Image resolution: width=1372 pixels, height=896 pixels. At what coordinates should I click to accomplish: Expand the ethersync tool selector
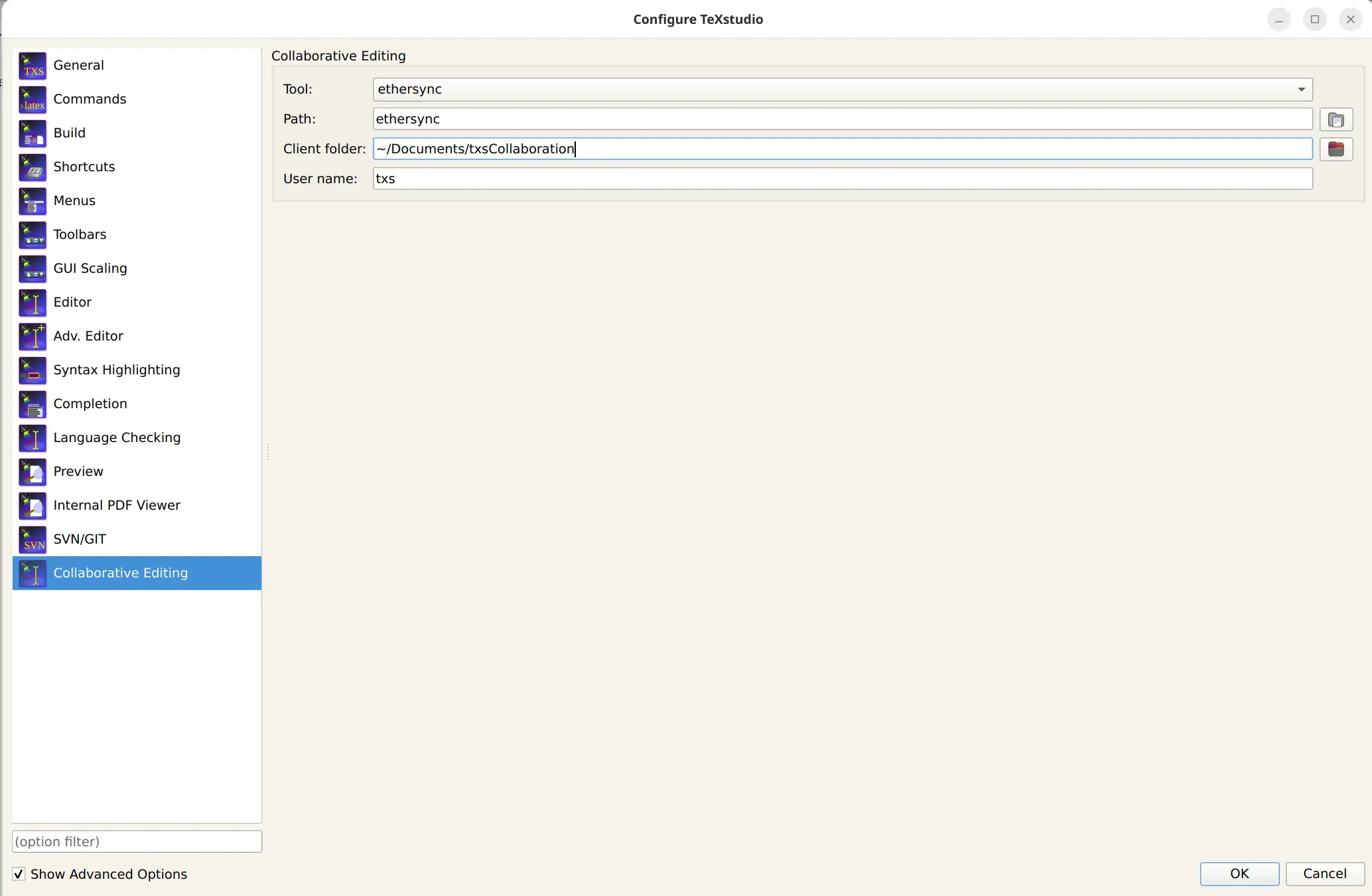(1301, 89)
